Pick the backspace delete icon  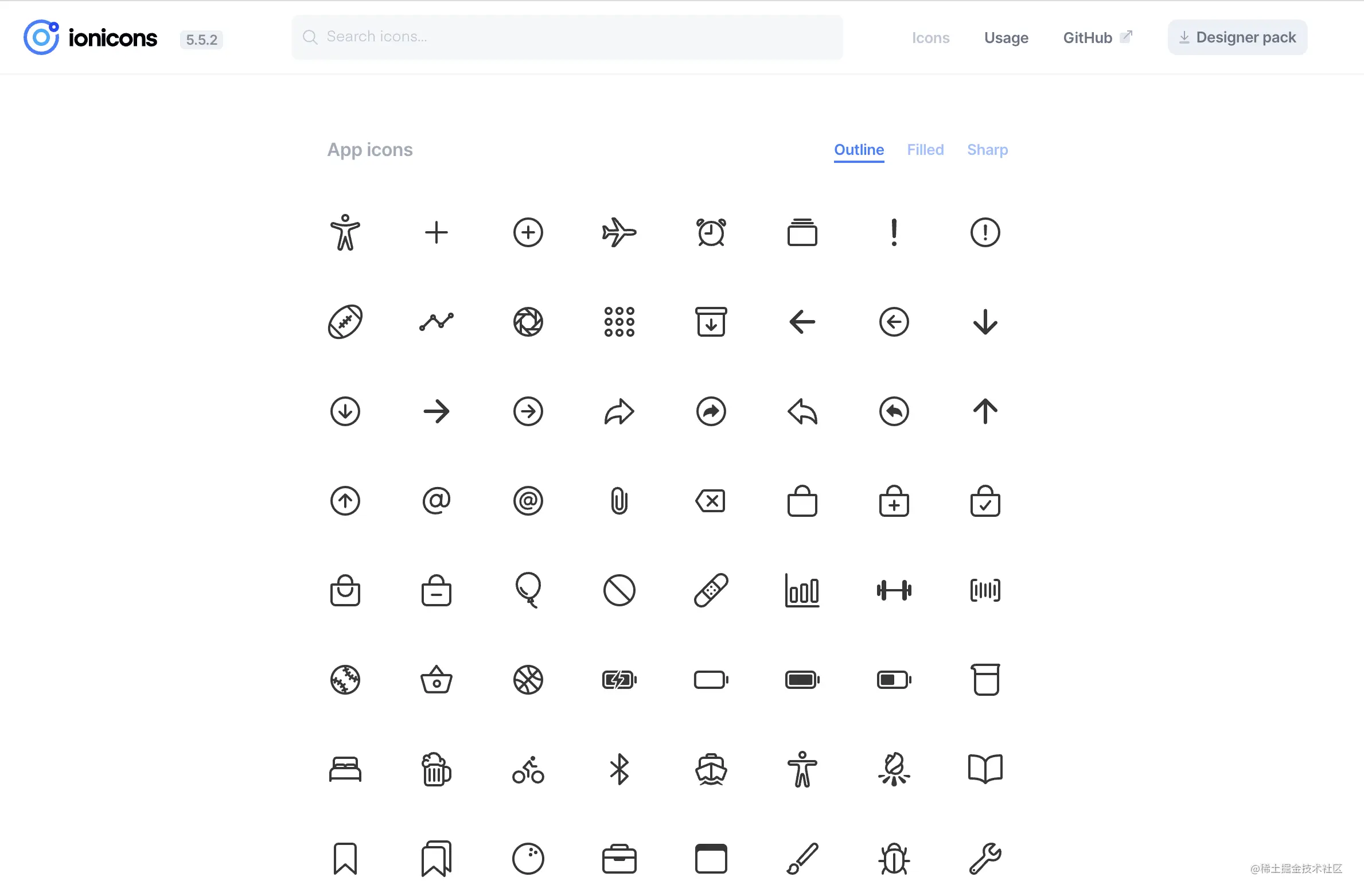coord(711,501)
